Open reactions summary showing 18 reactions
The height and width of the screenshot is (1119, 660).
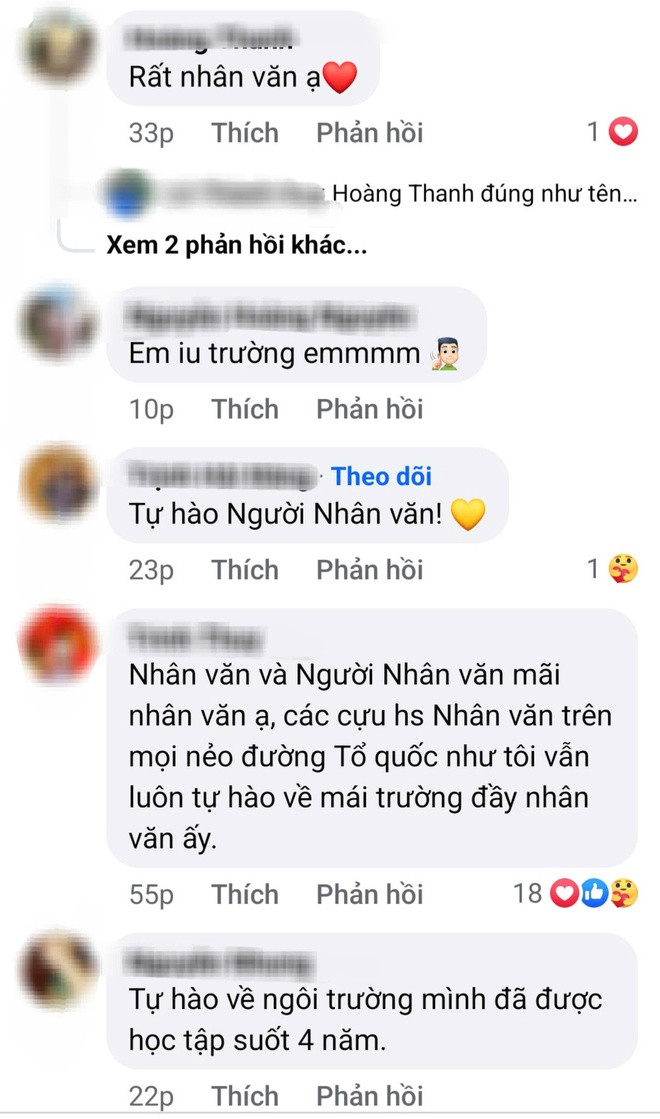pyautogui.click(x=575, y=893)
